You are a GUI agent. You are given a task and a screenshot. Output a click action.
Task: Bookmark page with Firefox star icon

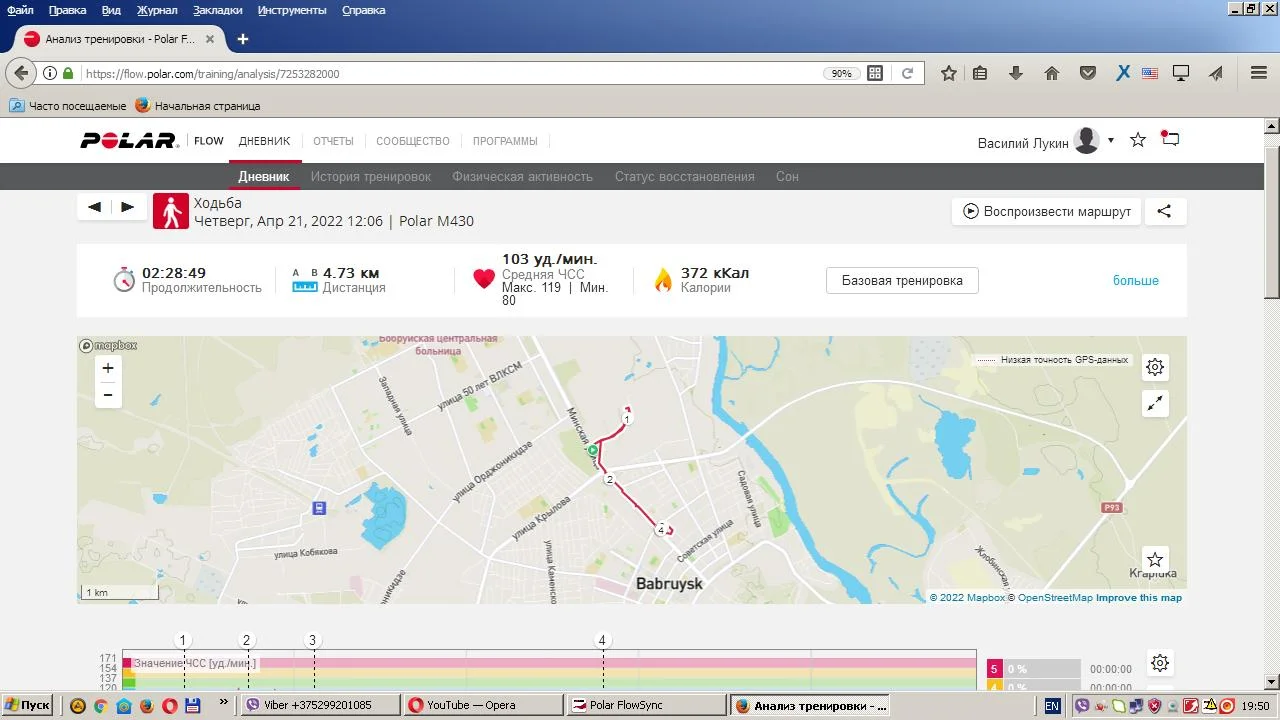949,73
